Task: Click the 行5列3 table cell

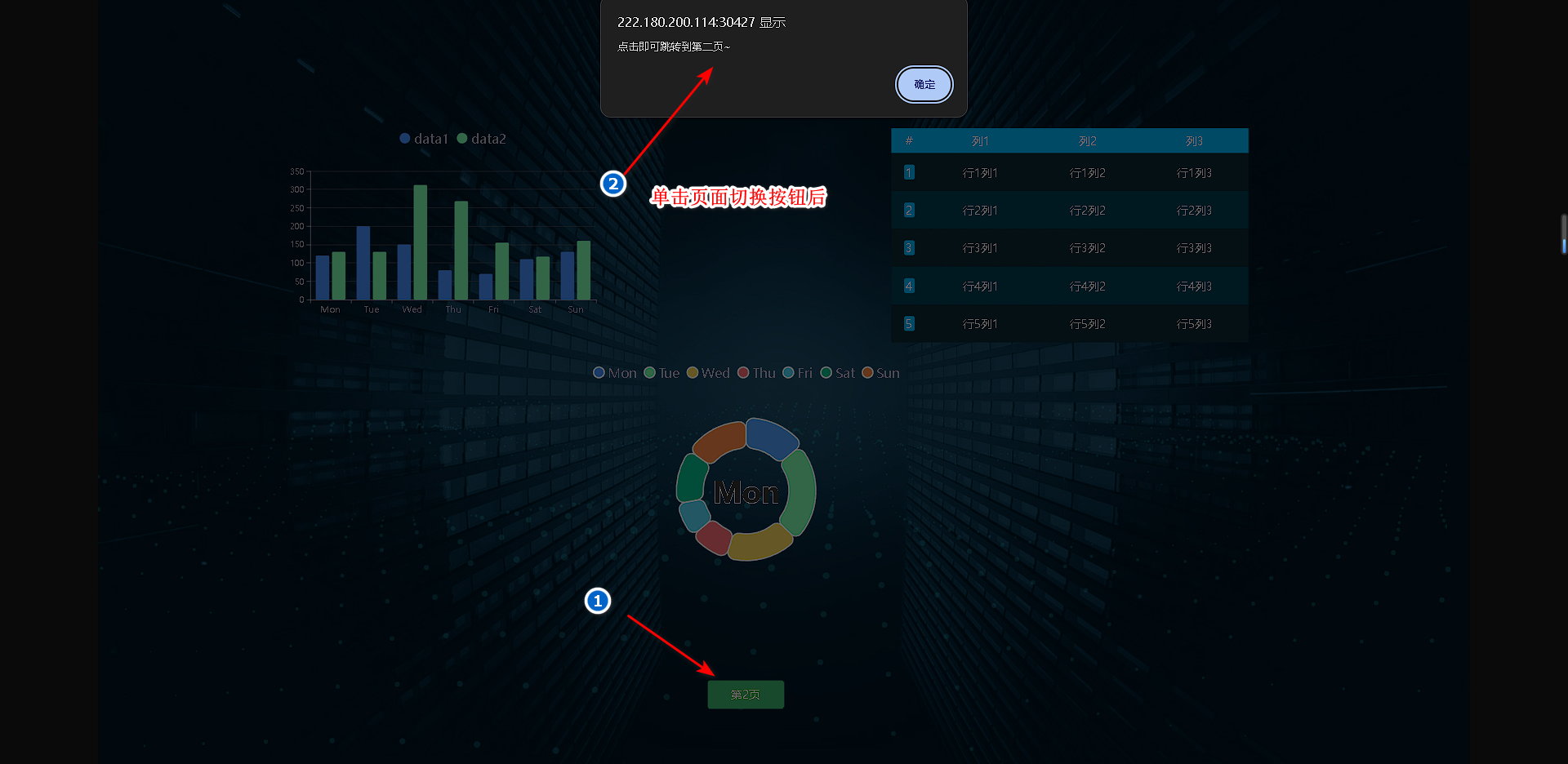Action: (x=1193, y=324)
